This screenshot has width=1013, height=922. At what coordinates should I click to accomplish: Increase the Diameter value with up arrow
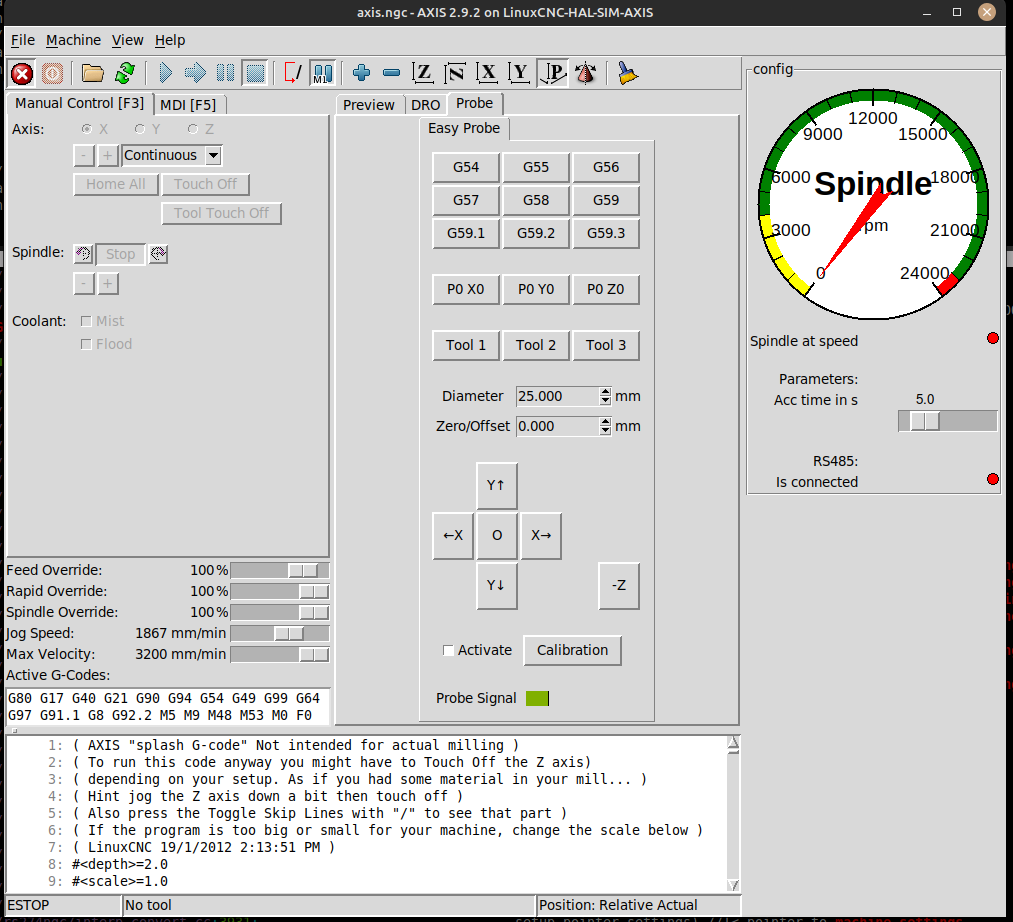click(605, 392)
